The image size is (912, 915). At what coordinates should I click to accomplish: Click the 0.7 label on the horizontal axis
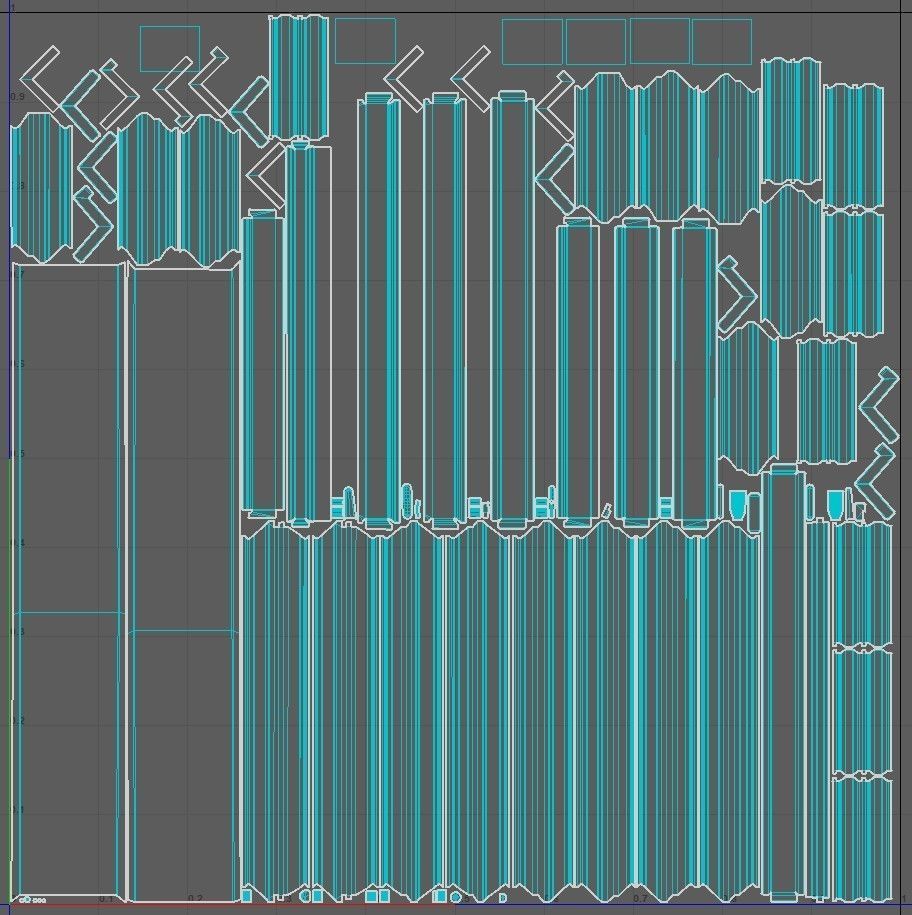click(x=640, y=898)
